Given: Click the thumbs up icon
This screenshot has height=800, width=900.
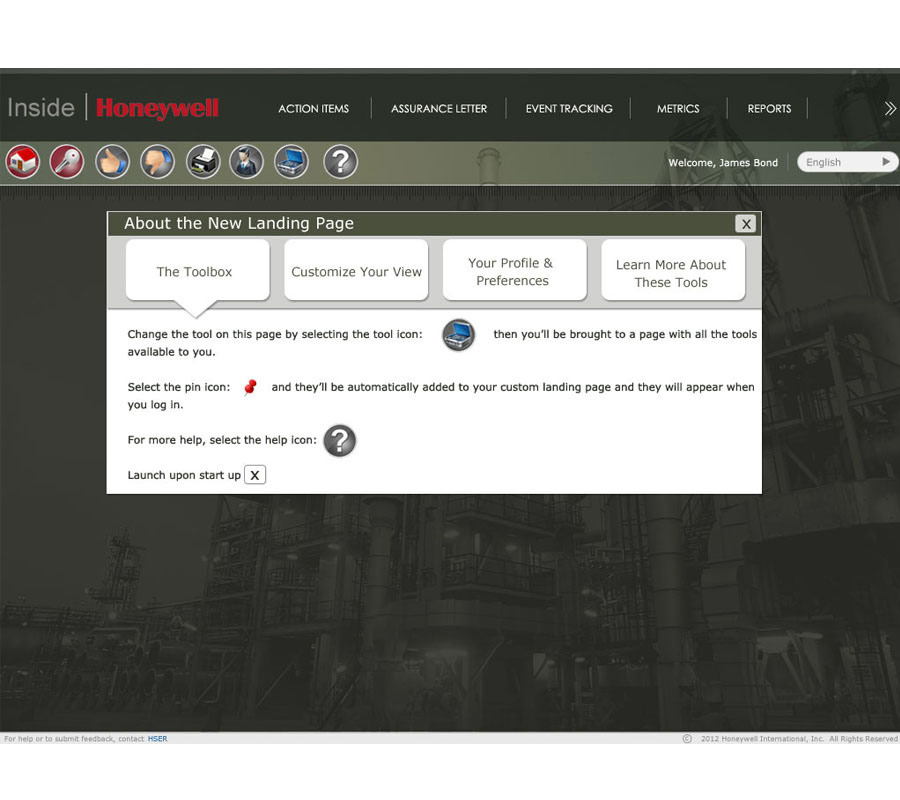Looking at the screenshot, I should [x=113, y=161].
